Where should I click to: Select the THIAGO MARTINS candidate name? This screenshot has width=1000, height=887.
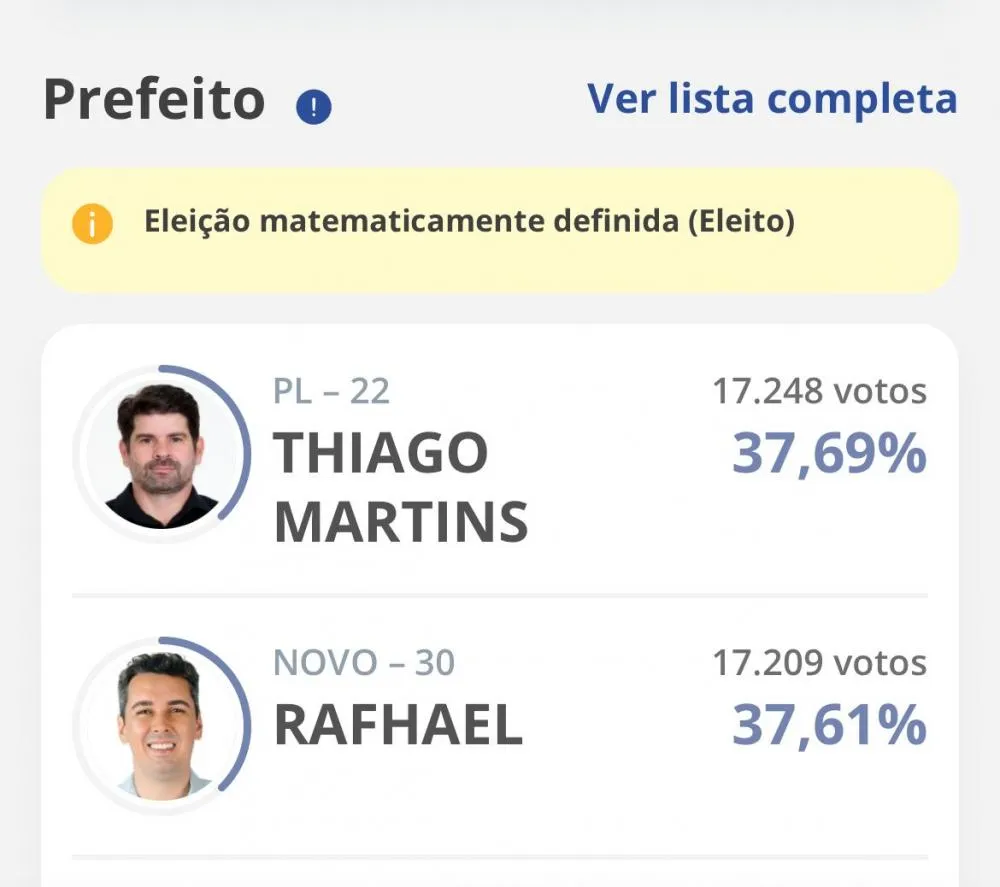(401, 487)
